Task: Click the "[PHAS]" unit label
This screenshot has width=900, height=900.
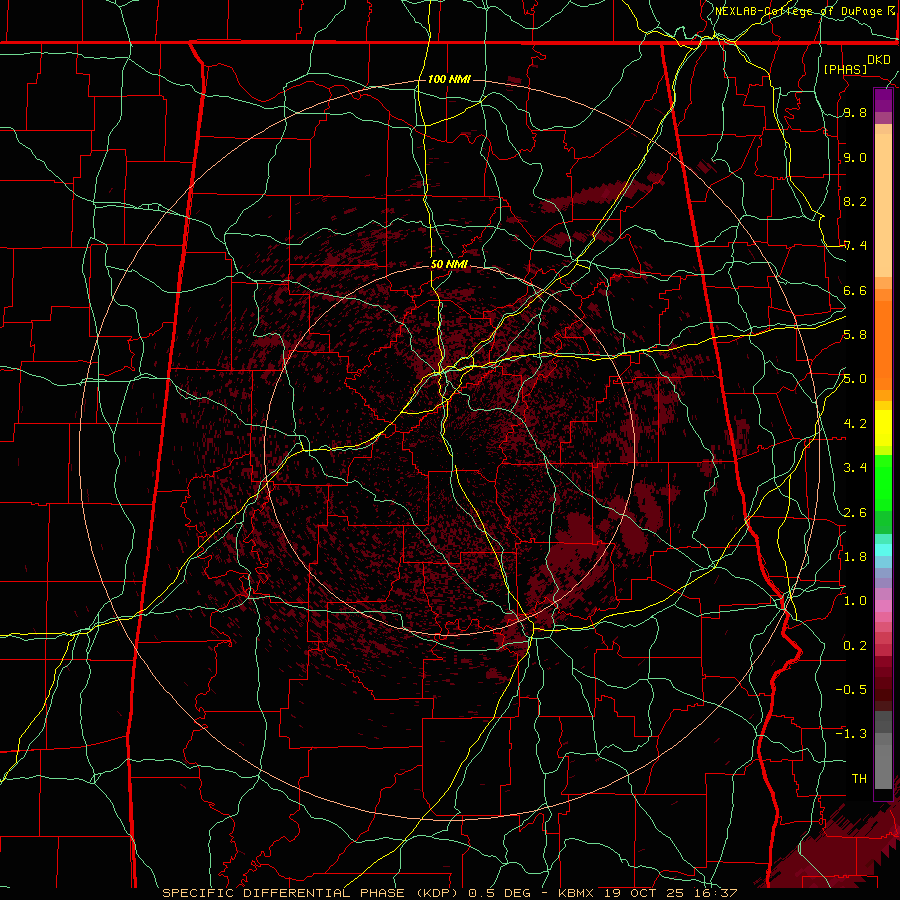Action: click(845, 69)
